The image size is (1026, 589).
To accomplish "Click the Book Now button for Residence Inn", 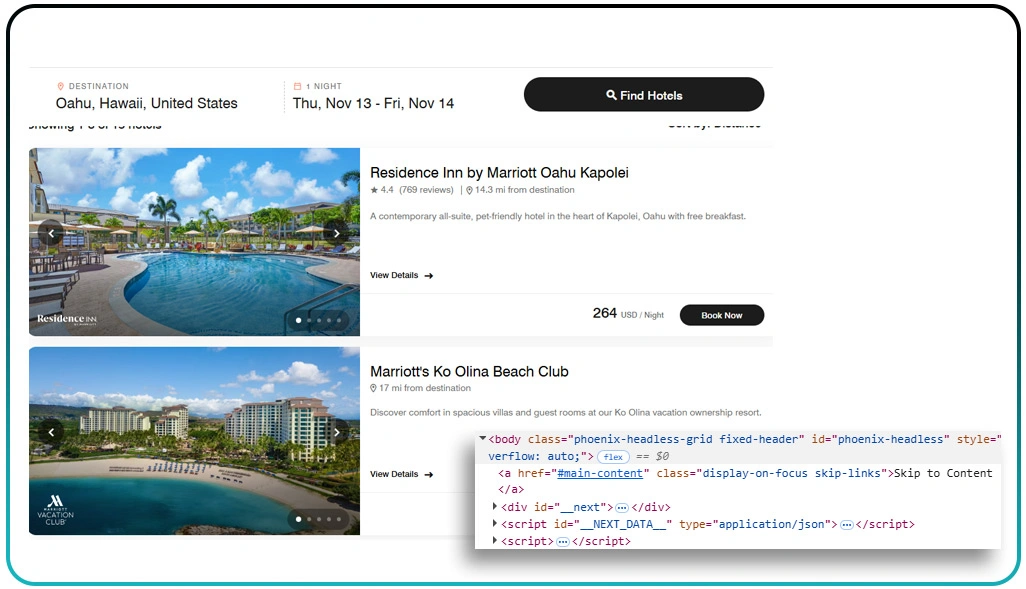I will coord(721,315).
